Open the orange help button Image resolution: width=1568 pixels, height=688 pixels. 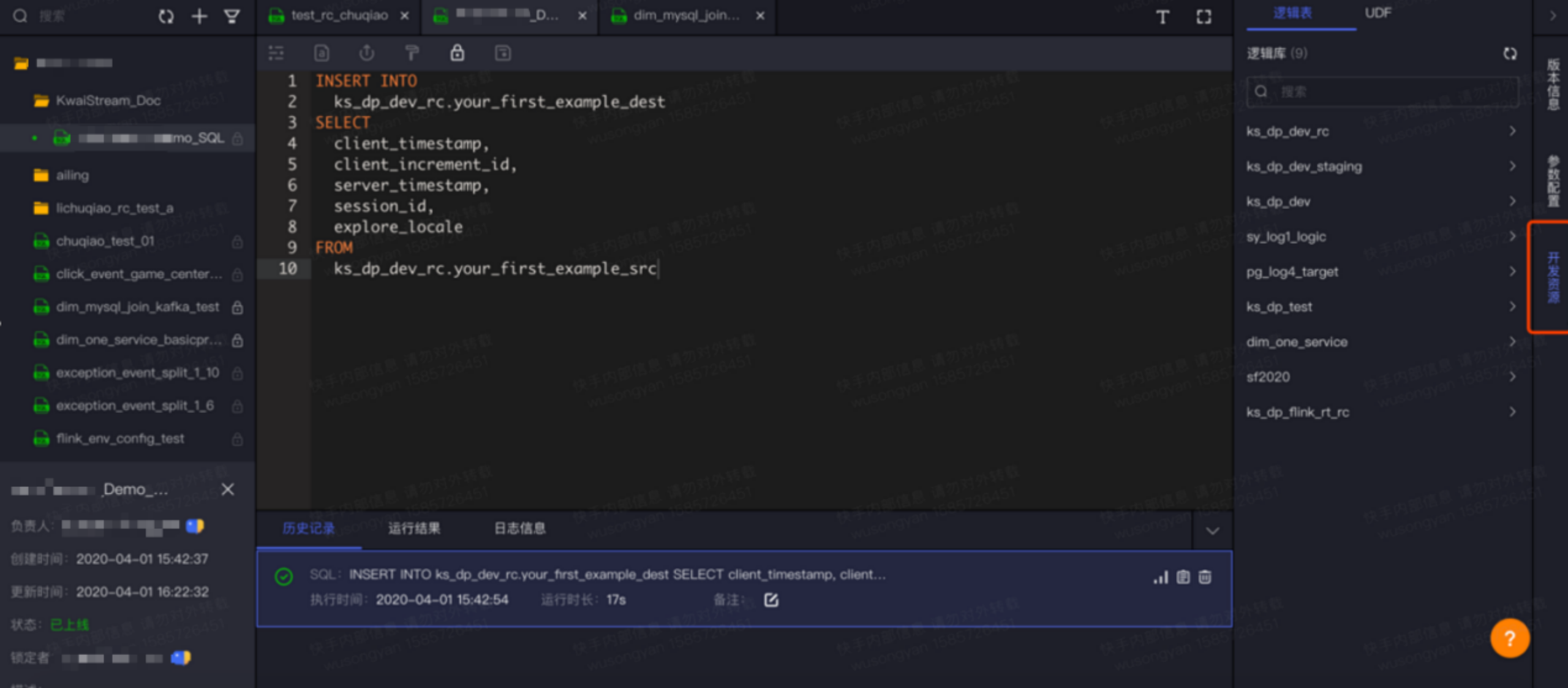point(1509,638)
